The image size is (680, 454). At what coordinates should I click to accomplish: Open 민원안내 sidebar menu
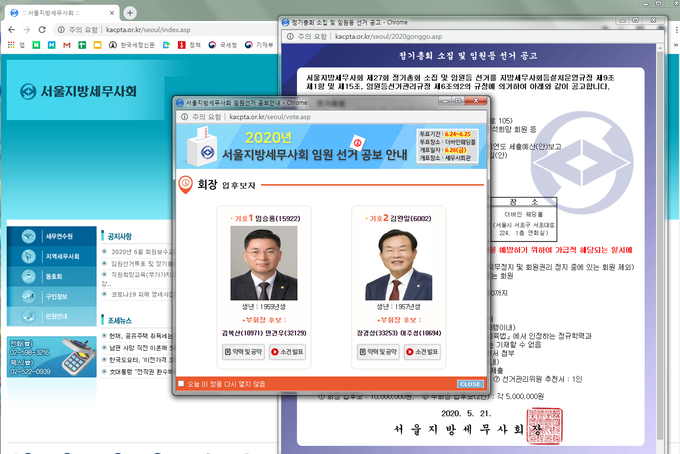point(52,316)
